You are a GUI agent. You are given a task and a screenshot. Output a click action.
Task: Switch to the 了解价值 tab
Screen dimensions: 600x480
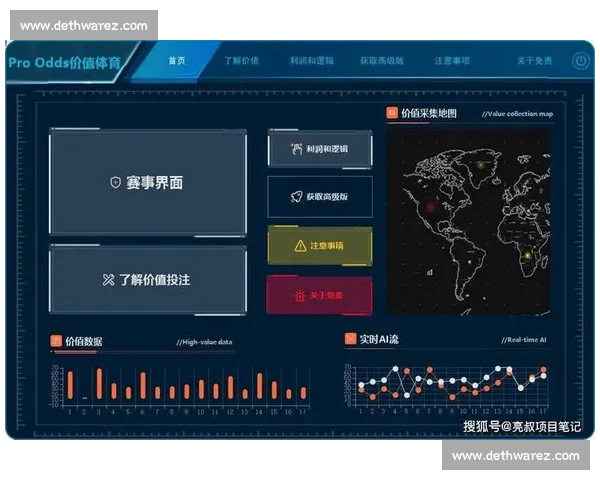tap(241, 60)
